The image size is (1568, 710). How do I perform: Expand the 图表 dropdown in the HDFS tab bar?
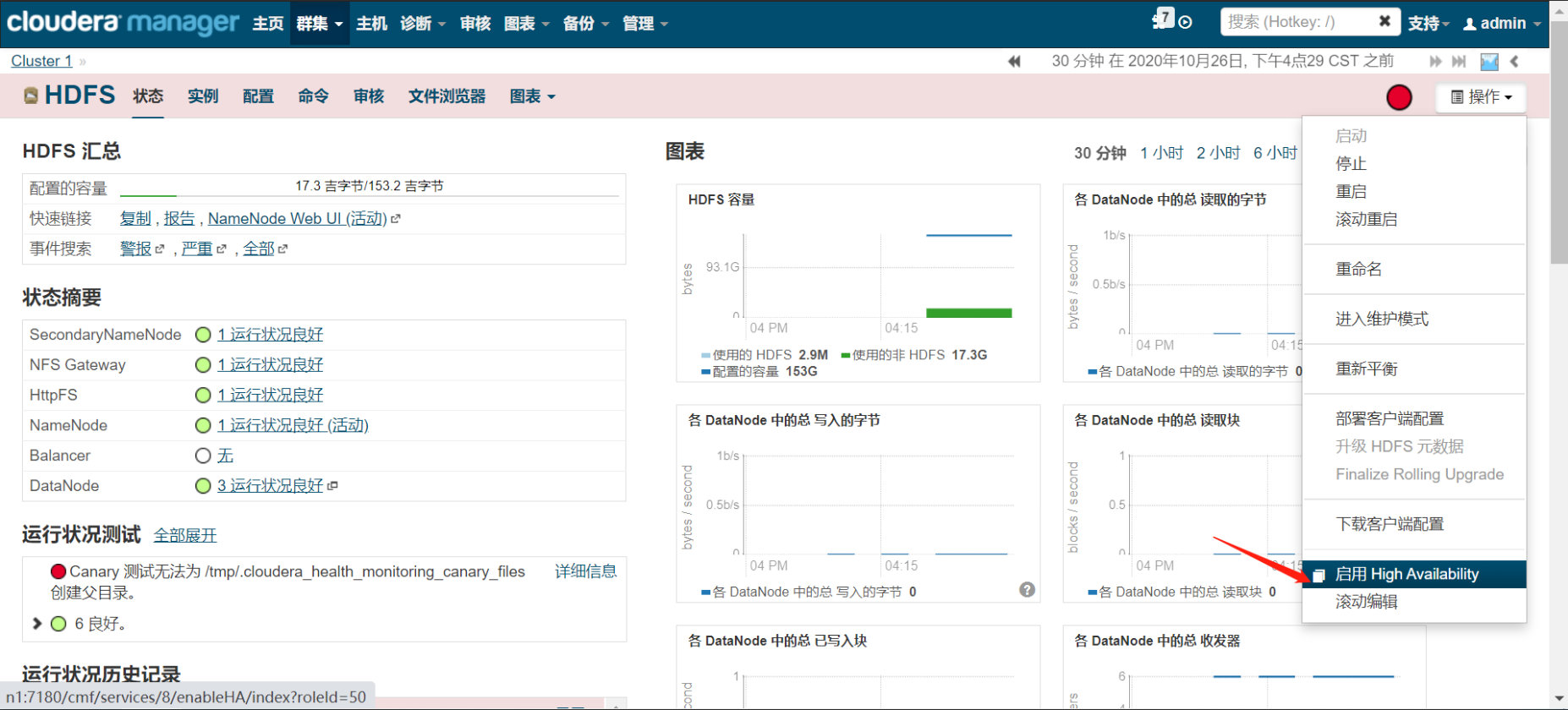(532, 96)
